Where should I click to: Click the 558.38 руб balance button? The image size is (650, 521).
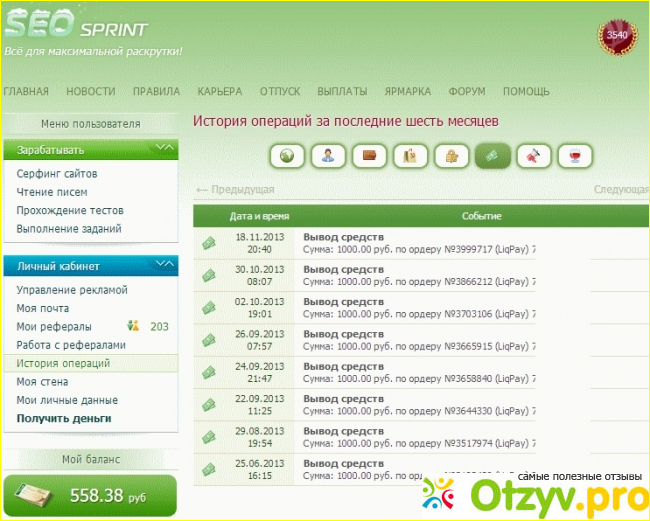tap(91, 496)
